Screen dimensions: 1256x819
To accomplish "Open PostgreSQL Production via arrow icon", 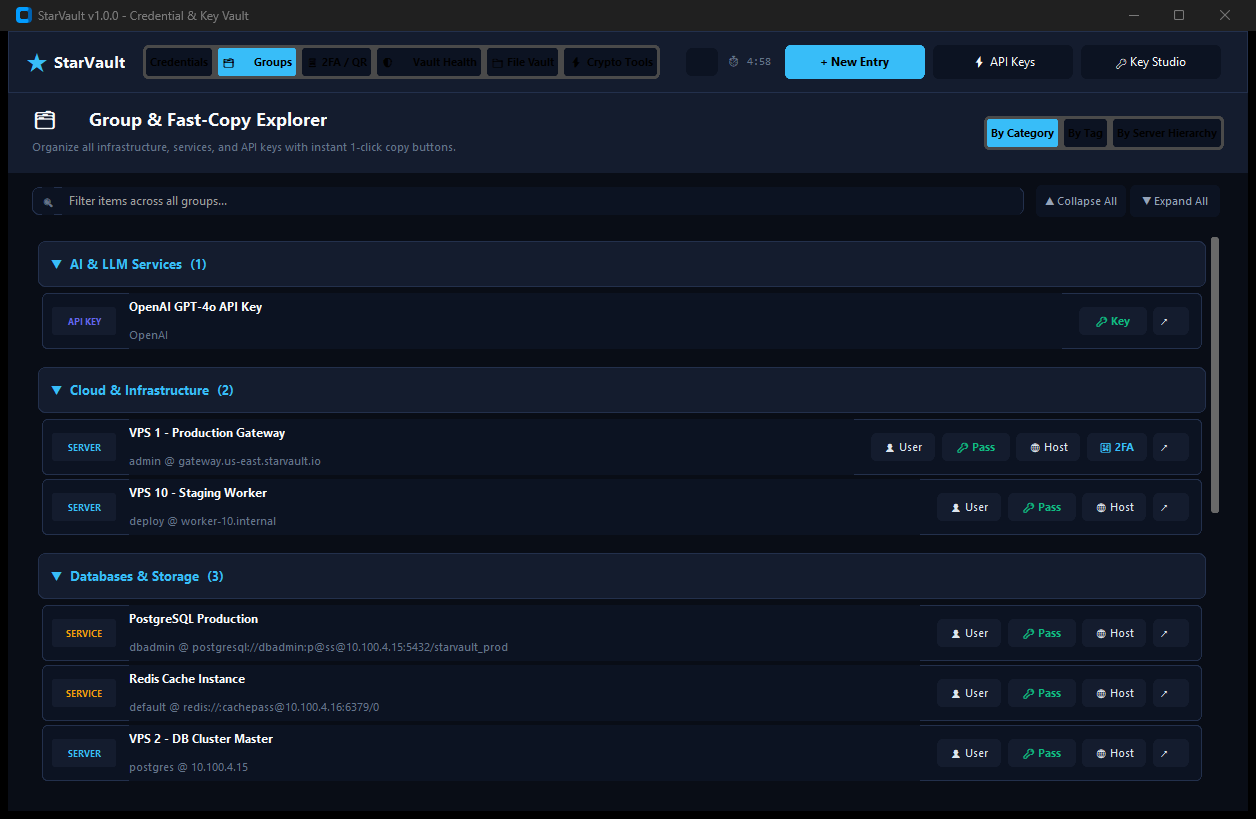I will (x=1170, y=633).
